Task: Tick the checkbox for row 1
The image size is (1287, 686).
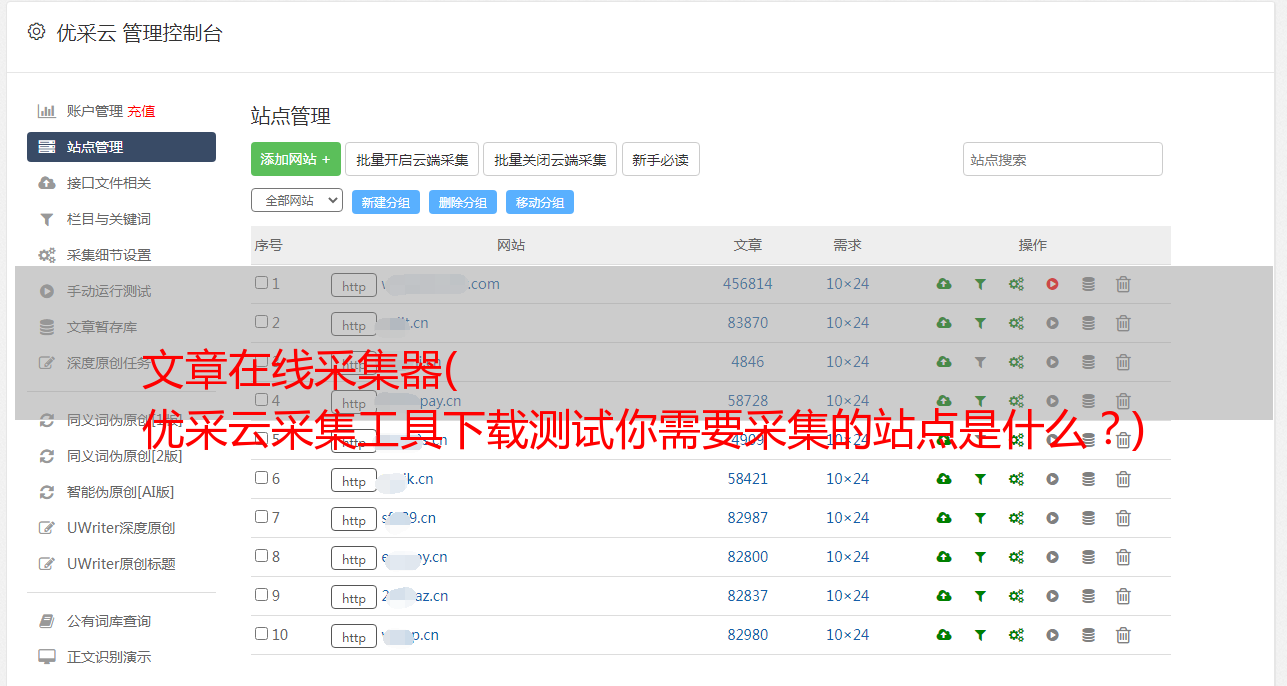Action: (x=261, y=283)
